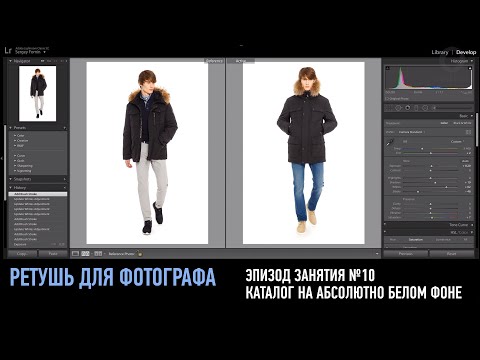Clear history with History panel X icon
This screenshot has width=480, height=360.
(x=64, y=188)
